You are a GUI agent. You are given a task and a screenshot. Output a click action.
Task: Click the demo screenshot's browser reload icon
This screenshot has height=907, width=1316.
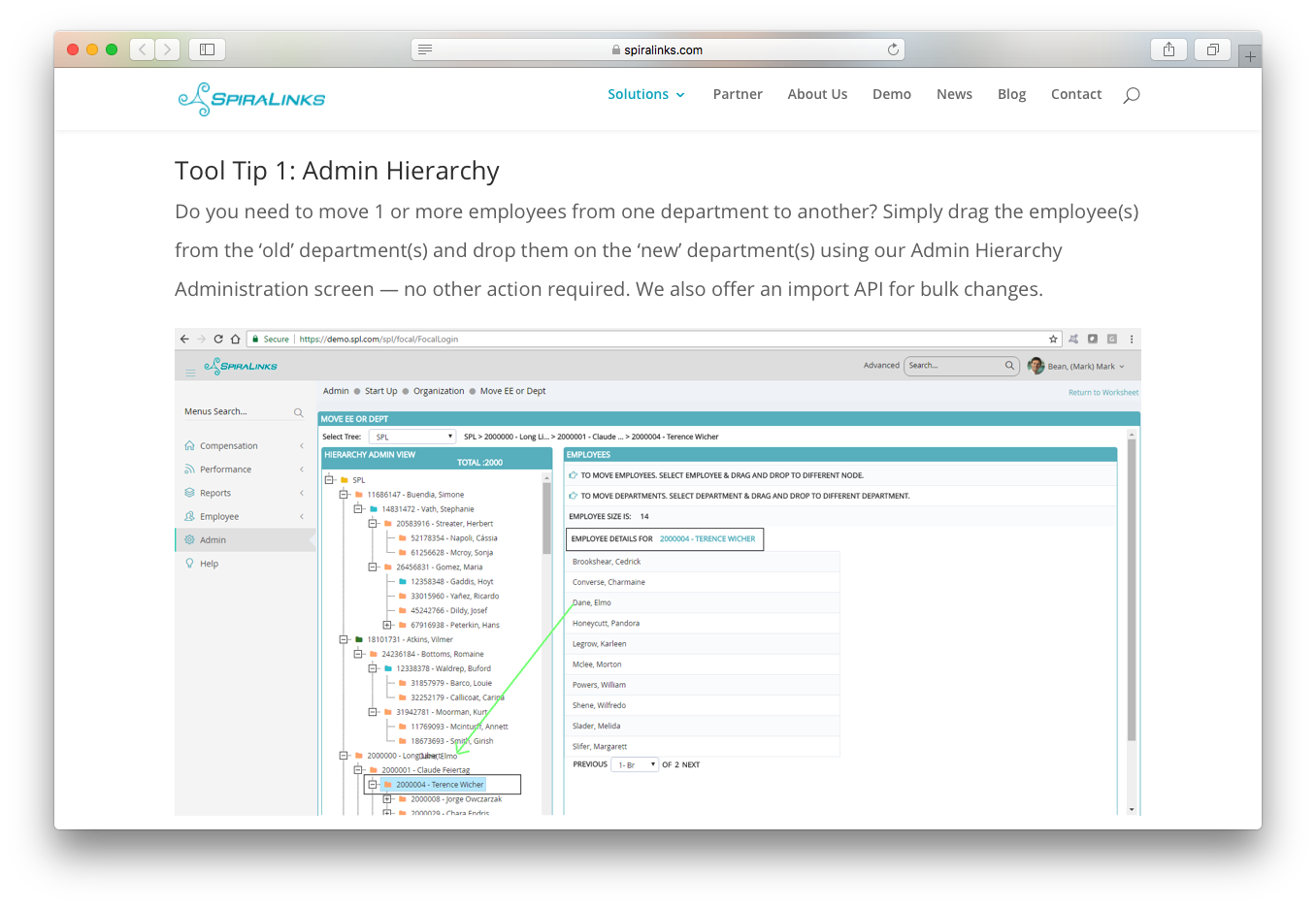(x=218, y=340)
